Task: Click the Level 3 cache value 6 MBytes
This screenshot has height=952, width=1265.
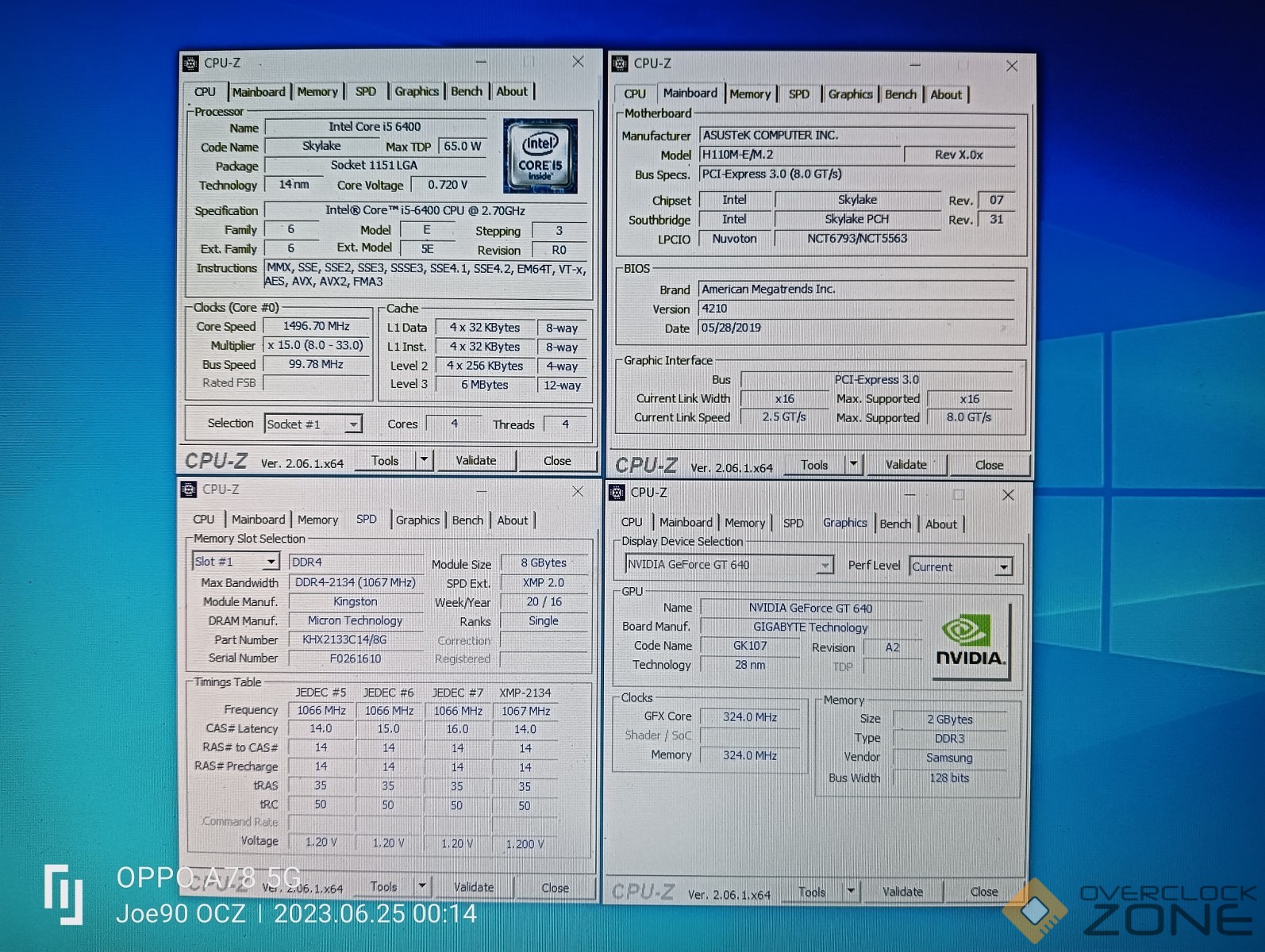Action: (485, 385)
